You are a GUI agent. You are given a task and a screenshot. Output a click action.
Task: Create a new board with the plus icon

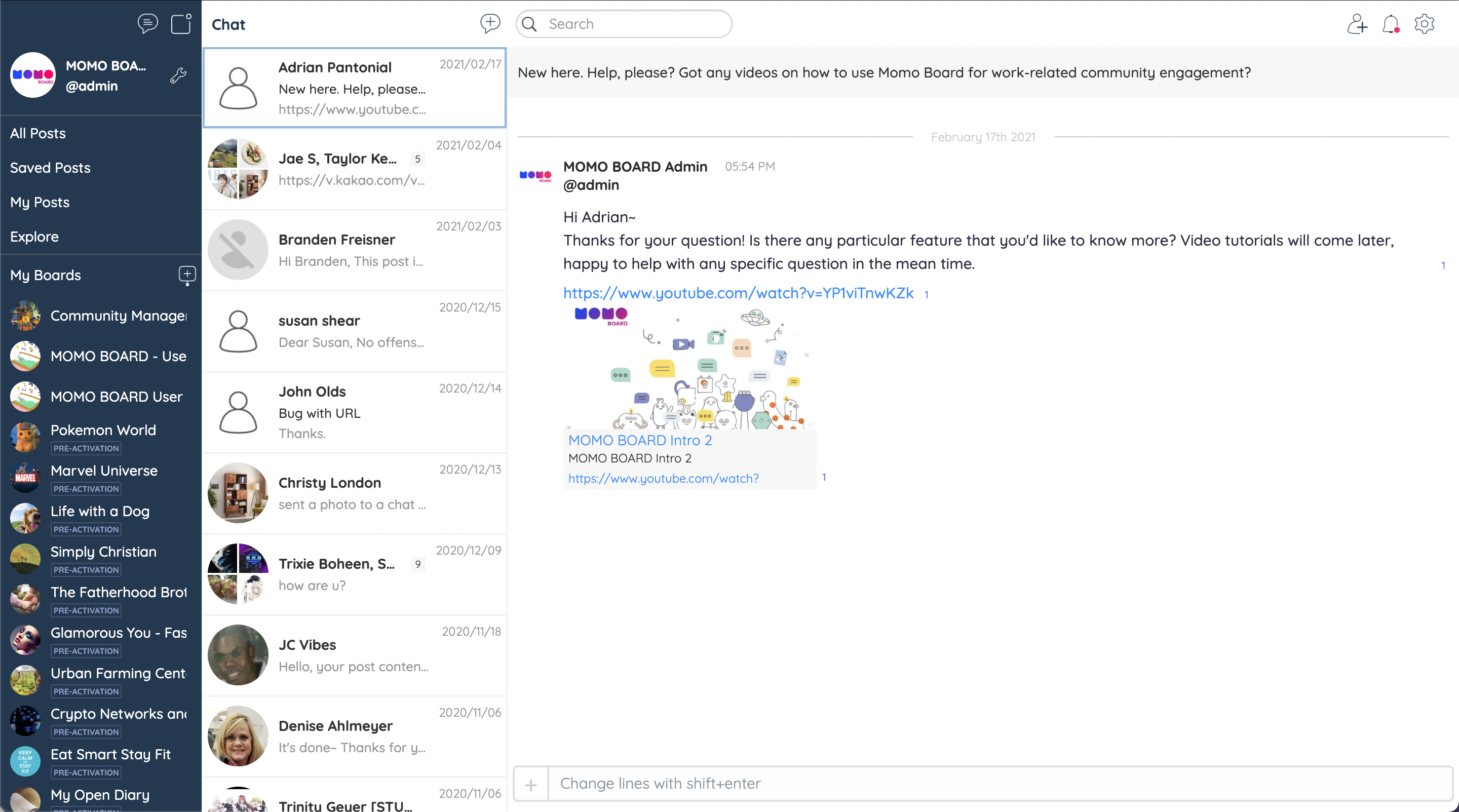pyautogui.click(x=187, y=275)
